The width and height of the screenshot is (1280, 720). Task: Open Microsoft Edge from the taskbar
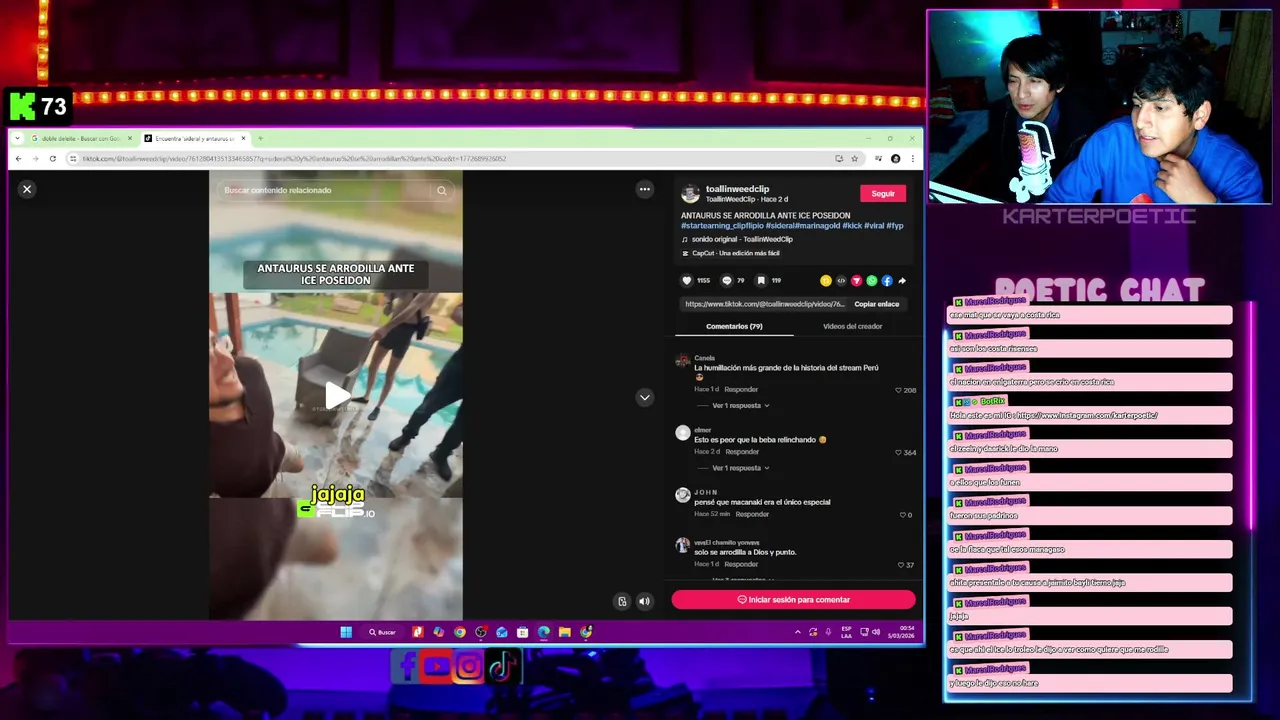pyautogui.click(x=543, y=632)
